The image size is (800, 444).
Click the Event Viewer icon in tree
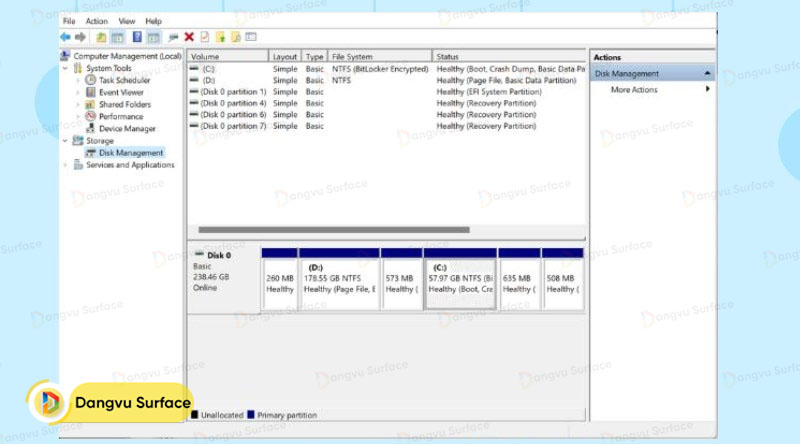click(x=90, y=92)
